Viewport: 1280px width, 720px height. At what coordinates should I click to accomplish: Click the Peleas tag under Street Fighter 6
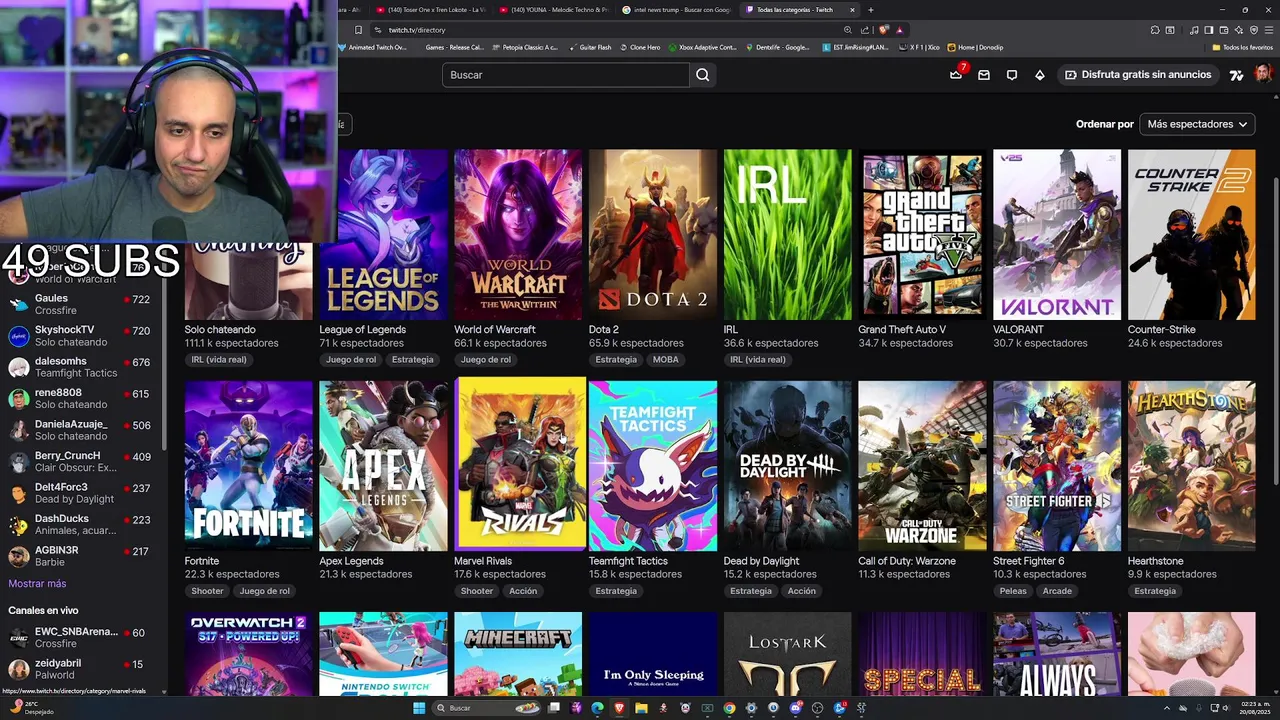(1013, 591)
